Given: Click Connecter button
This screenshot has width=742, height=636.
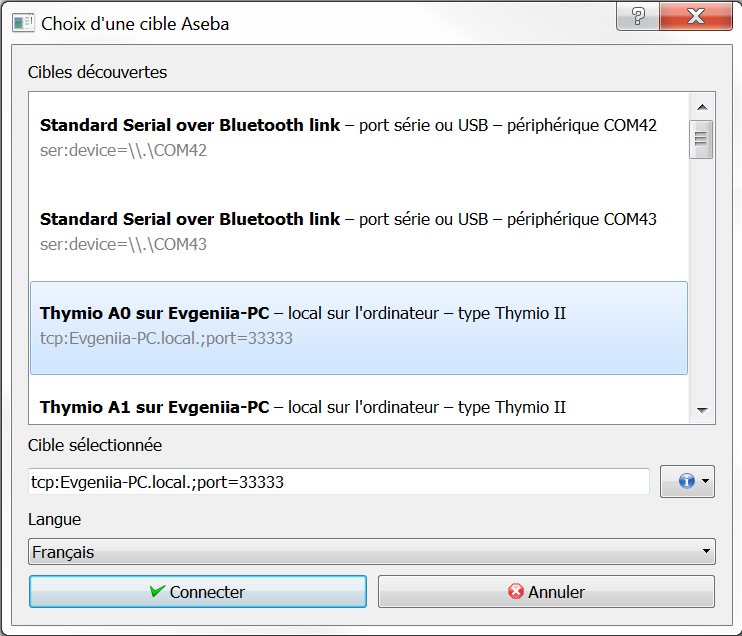Looking at the screenshot, I should click(x=198, y=592).
